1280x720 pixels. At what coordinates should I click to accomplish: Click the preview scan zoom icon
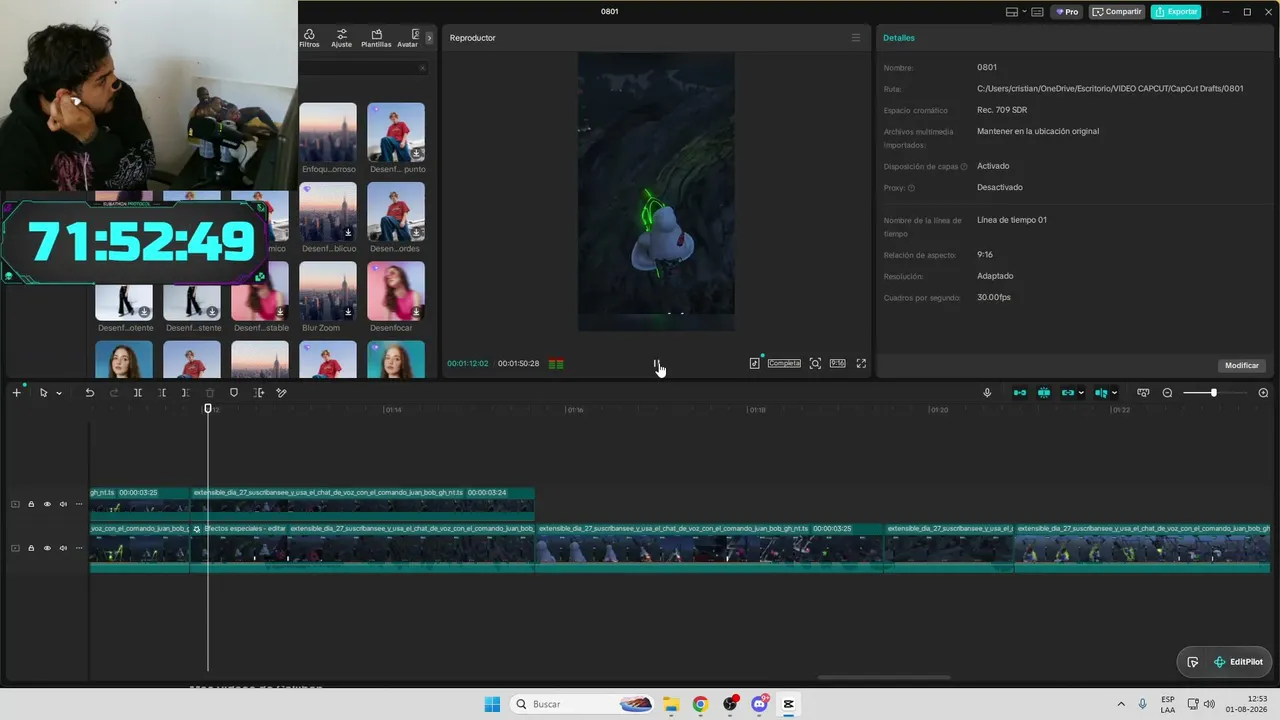click(x=815, y=364)
